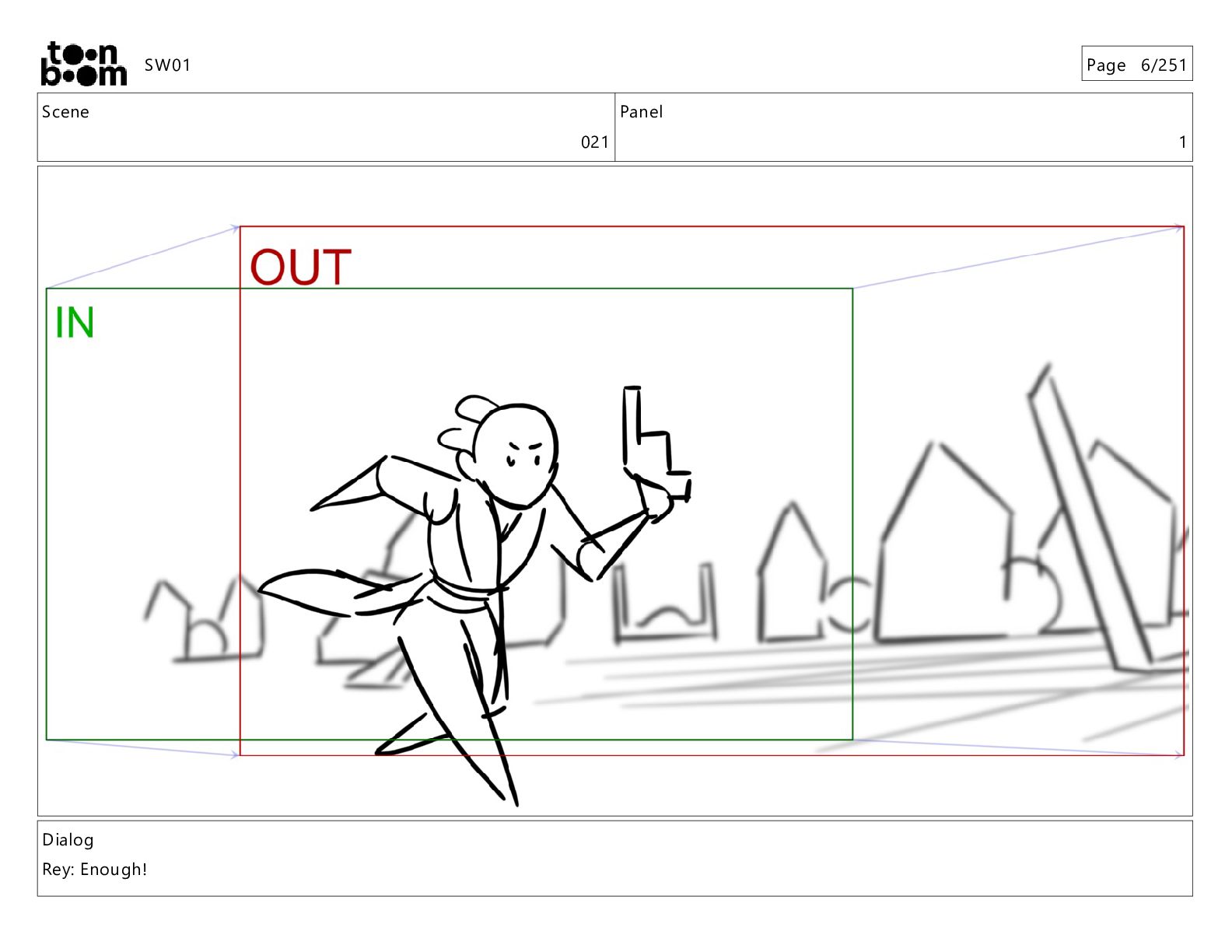Click the running character sketch in the storyboard
Image resolution: width=1232 pixels, height=952 pixels.
474,595
